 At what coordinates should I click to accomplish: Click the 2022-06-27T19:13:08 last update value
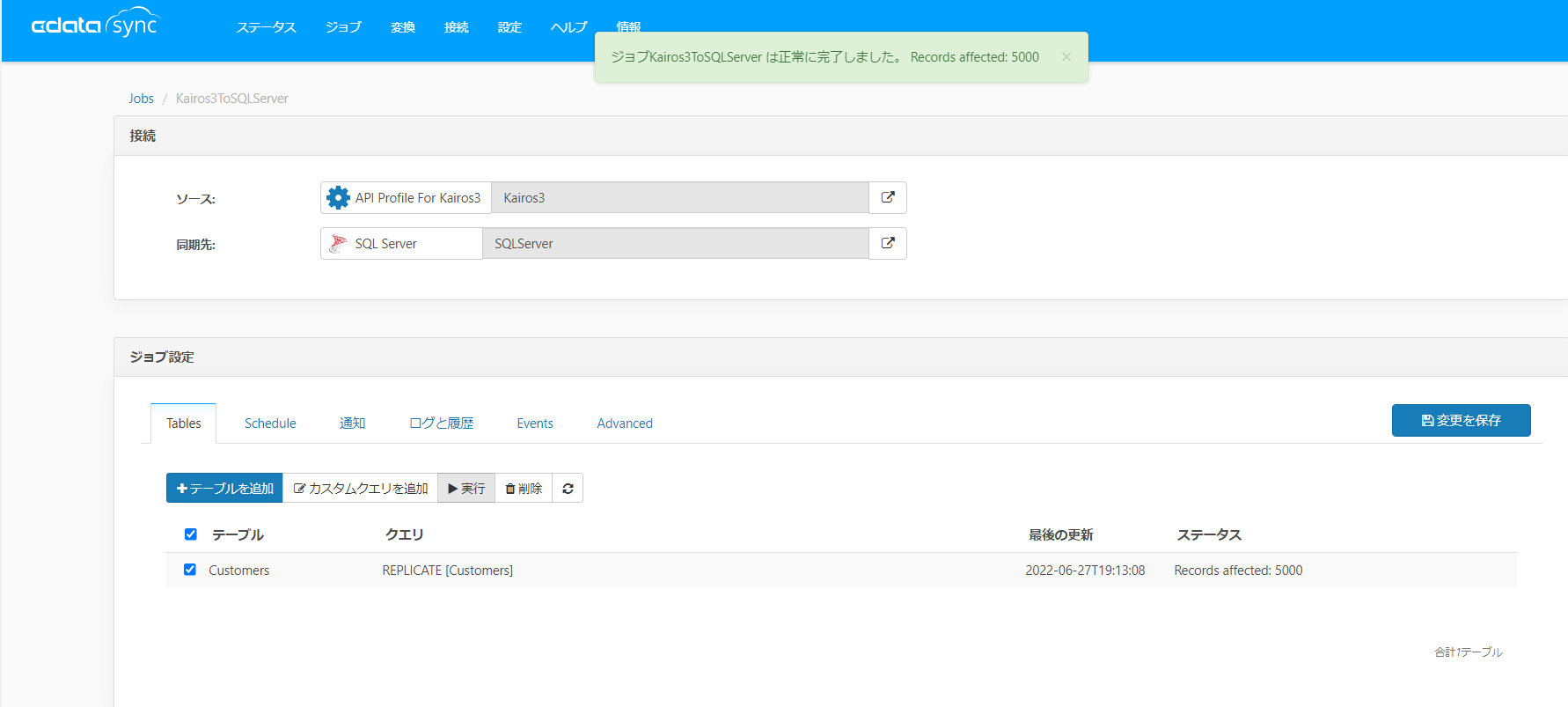pyautogui.click(x=1085, y=571)
